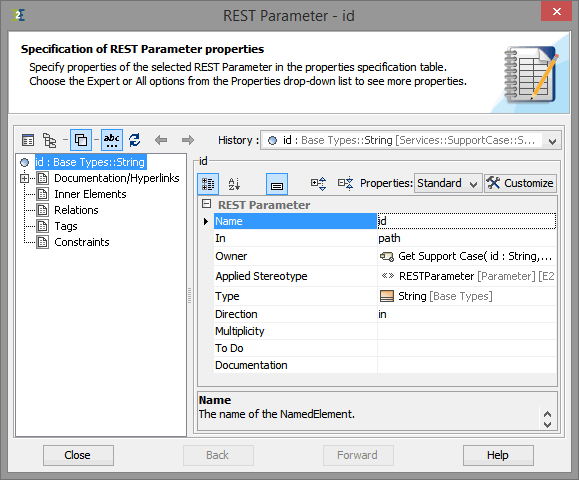Image resolution: width=579 pixels, height=480 pixels.
Task: Open the Properties Standard dropdown
Action: [x=448, y=183]
